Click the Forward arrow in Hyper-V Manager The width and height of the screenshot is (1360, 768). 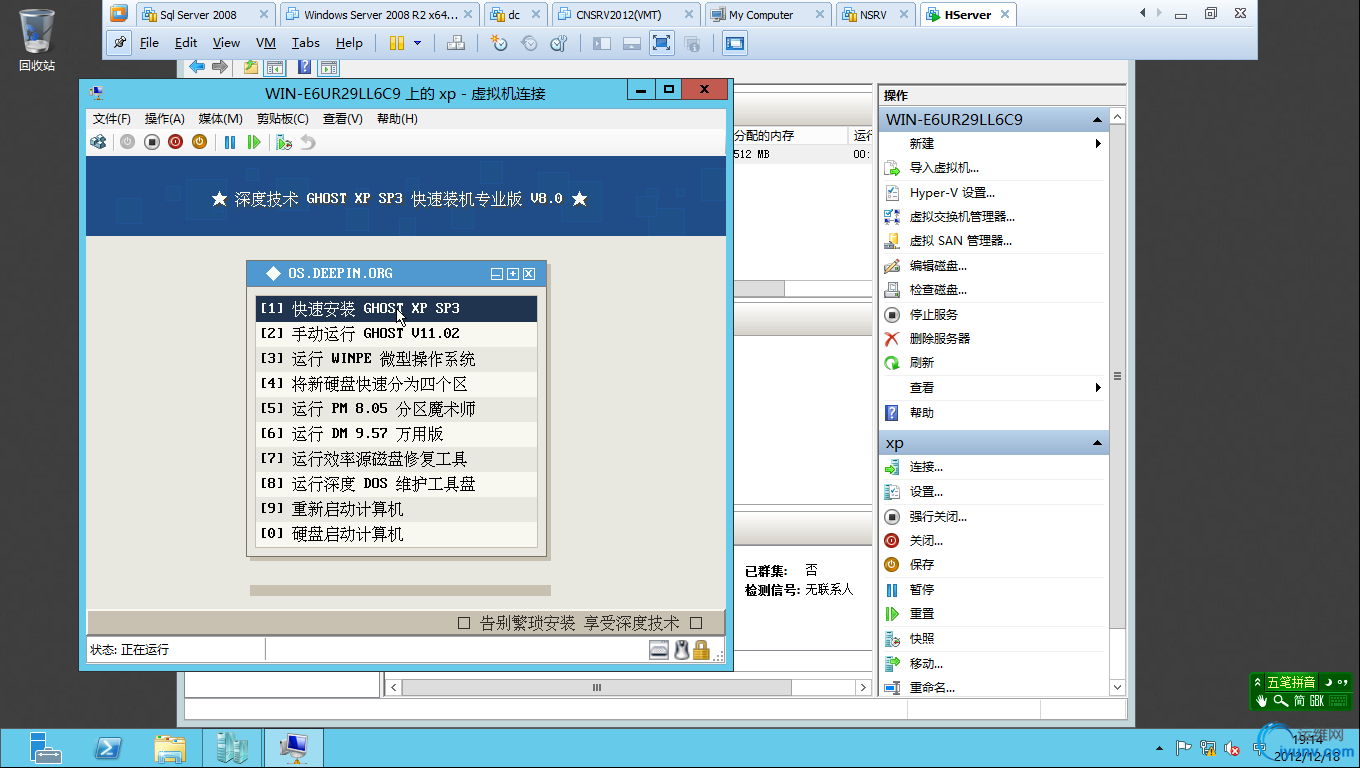pos(220,67)
